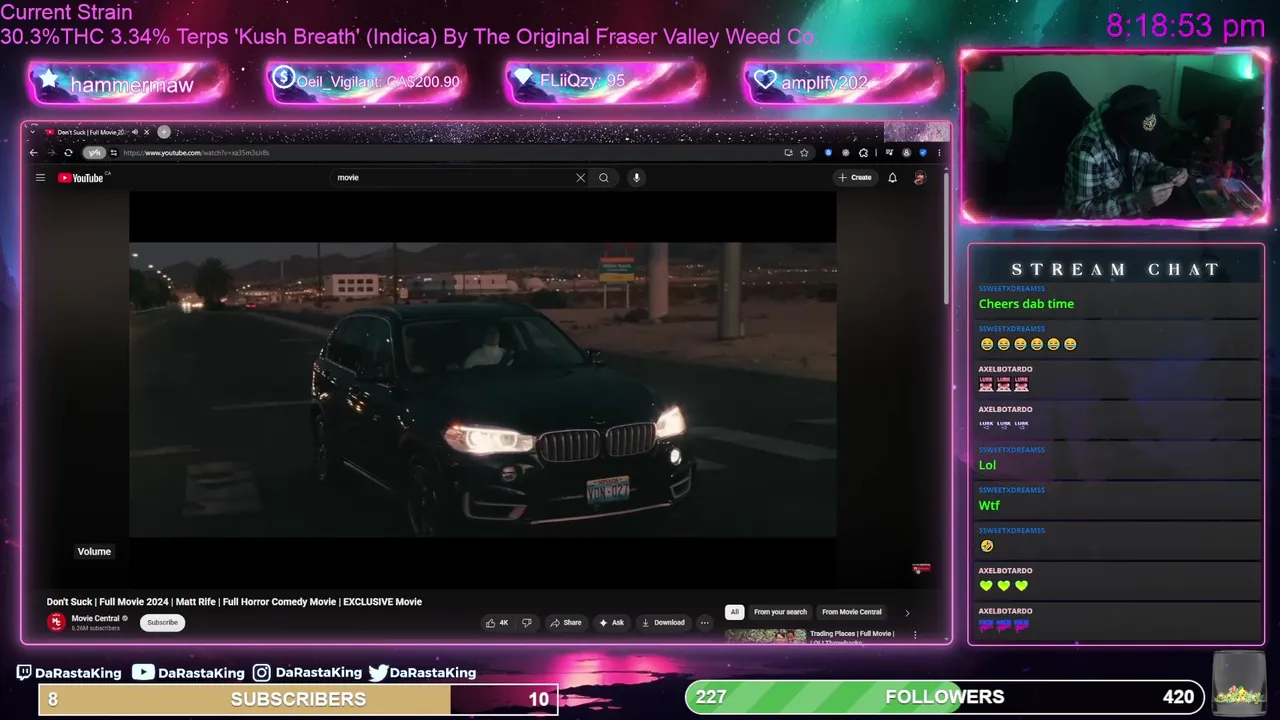Clear the 'movie' search text with X

coord(580,178)
